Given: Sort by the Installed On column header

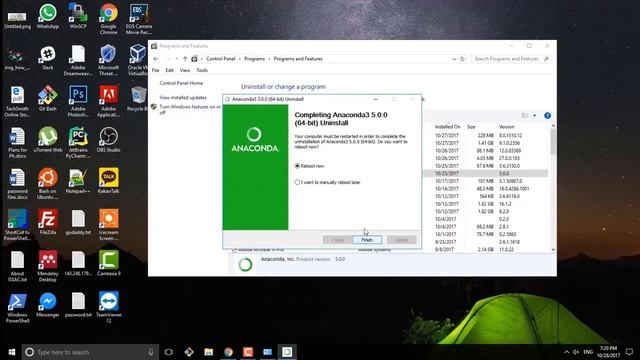Looking at the screenshot, I should tap(447, 127).
